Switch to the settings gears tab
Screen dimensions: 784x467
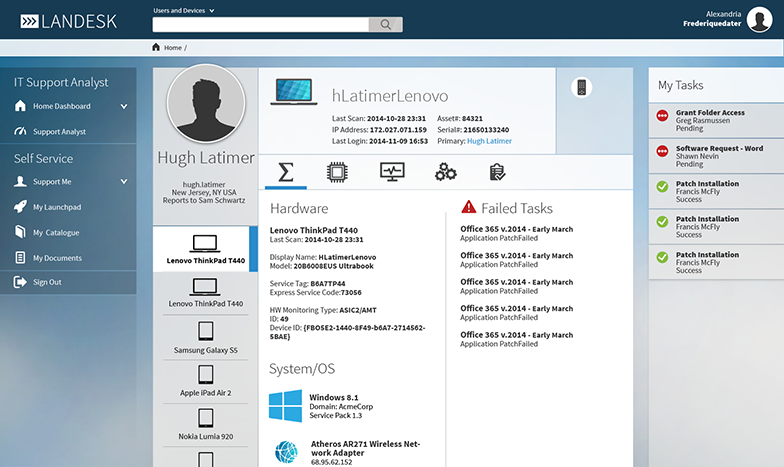click(x=445, y=172)
